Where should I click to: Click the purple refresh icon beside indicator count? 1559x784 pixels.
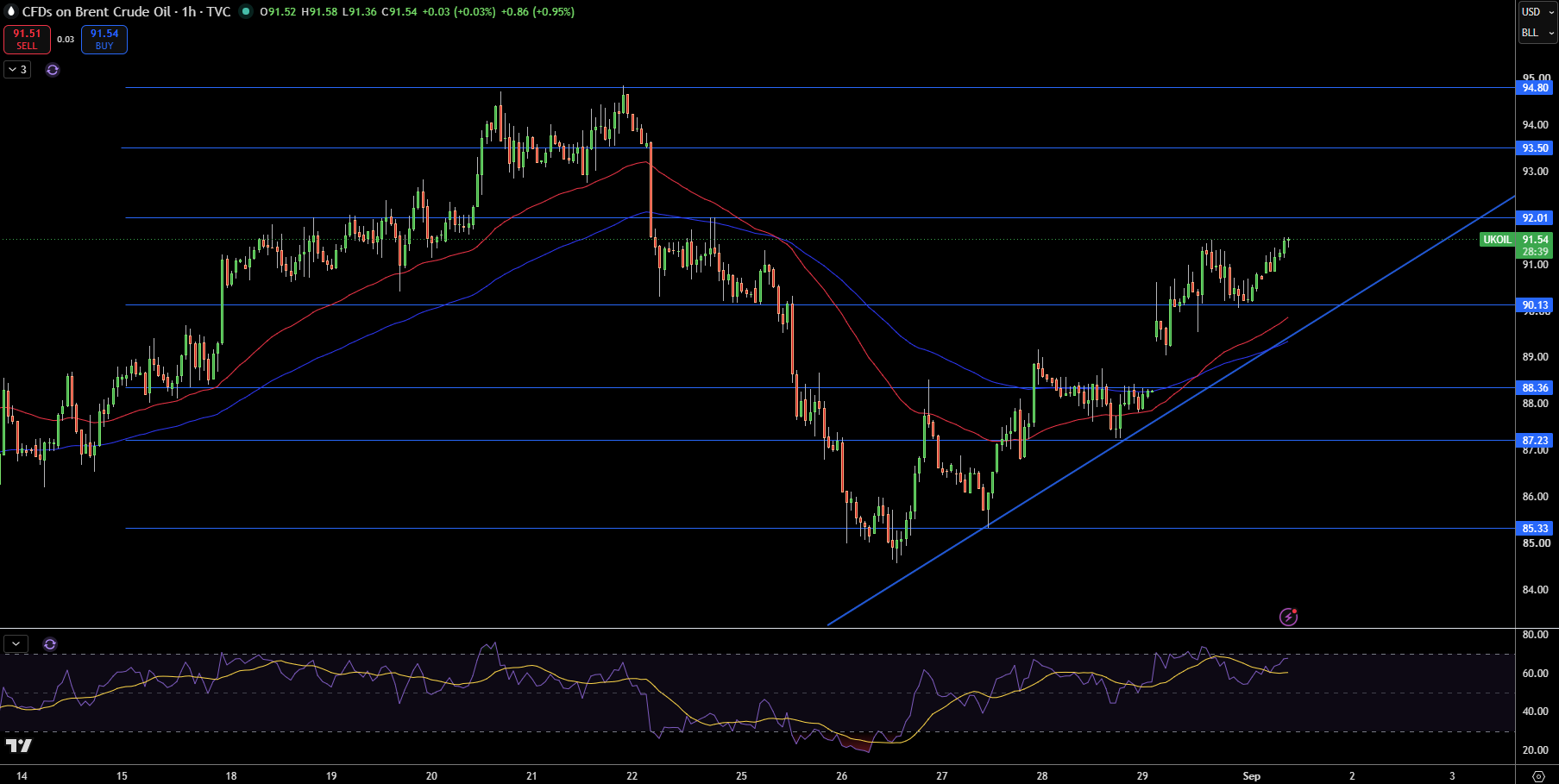(x=53, y=70)
